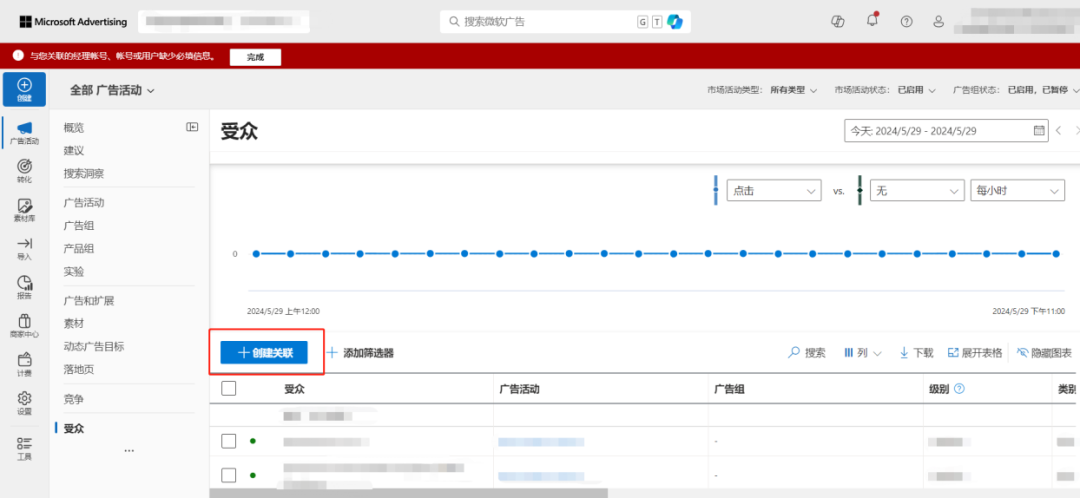This screenshot has width=1080, height=498.
Task: Open the user account icon
Action: click(938, 21)
